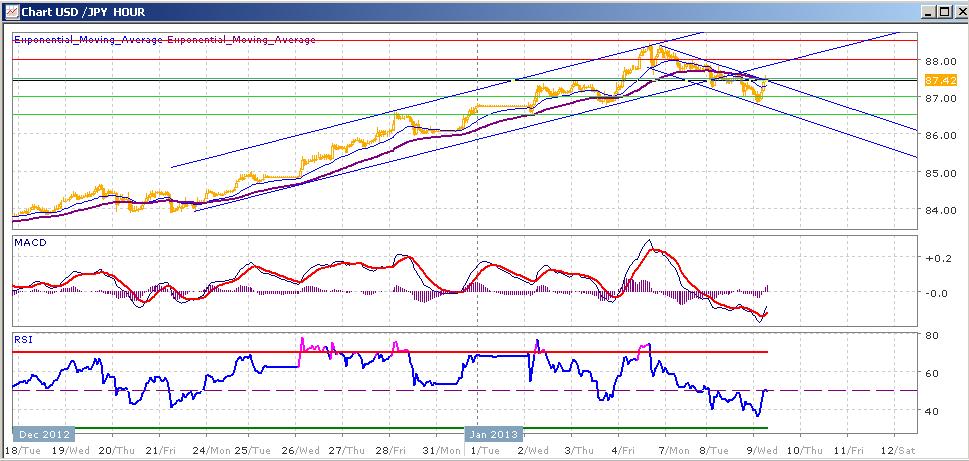Click the +0.2 MACD axis label
The image size is (969, 461).
tap(939, 258)
